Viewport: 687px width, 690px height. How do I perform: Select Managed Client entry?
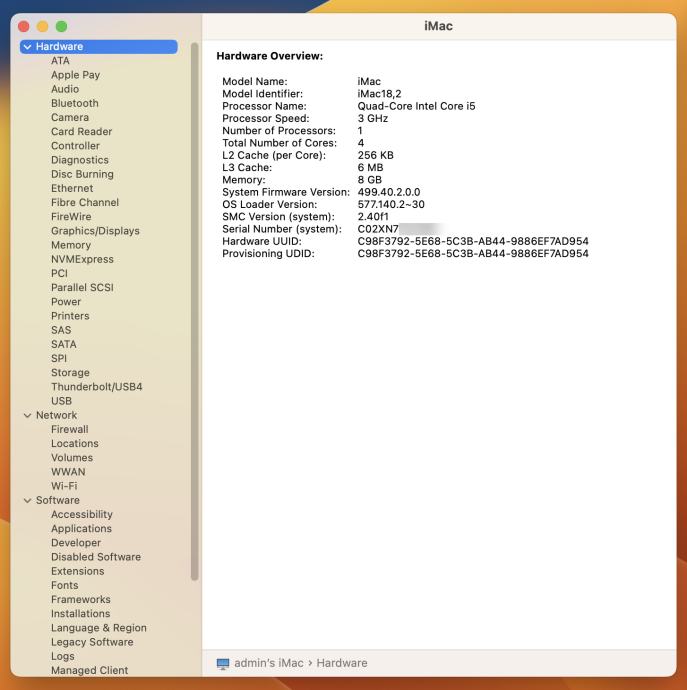(x=89, y=670)
